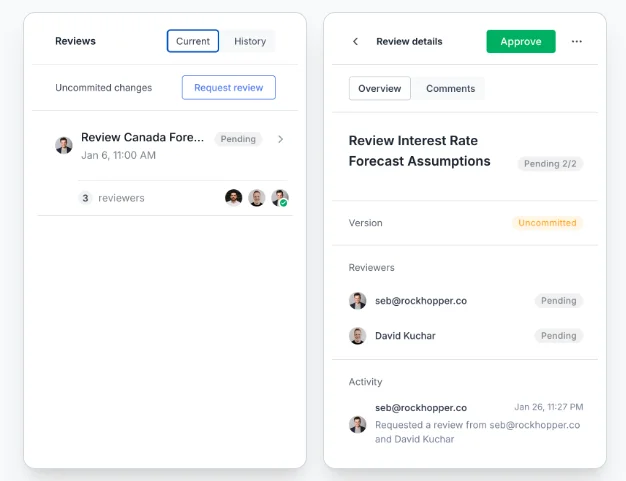Image resolution: width=626 pixels, height=481 pixels.
Task: Click the 3 reviewers count label
Action: (111, 198)
